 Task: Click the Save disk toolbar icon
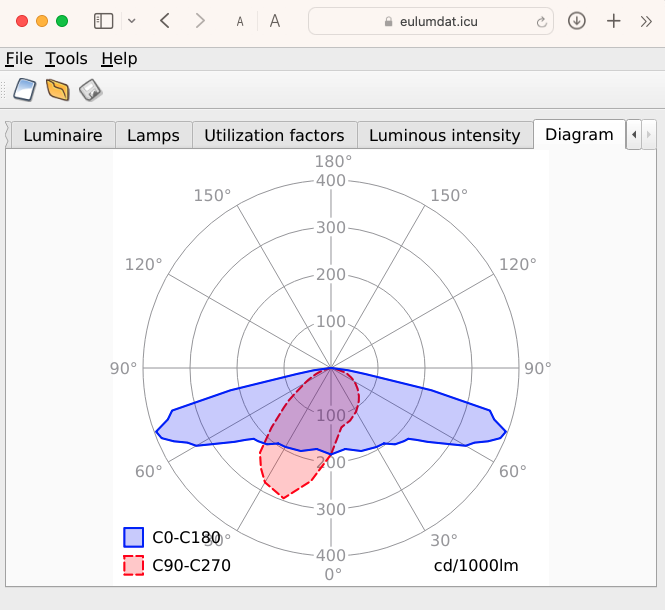[x=91, y=90]
